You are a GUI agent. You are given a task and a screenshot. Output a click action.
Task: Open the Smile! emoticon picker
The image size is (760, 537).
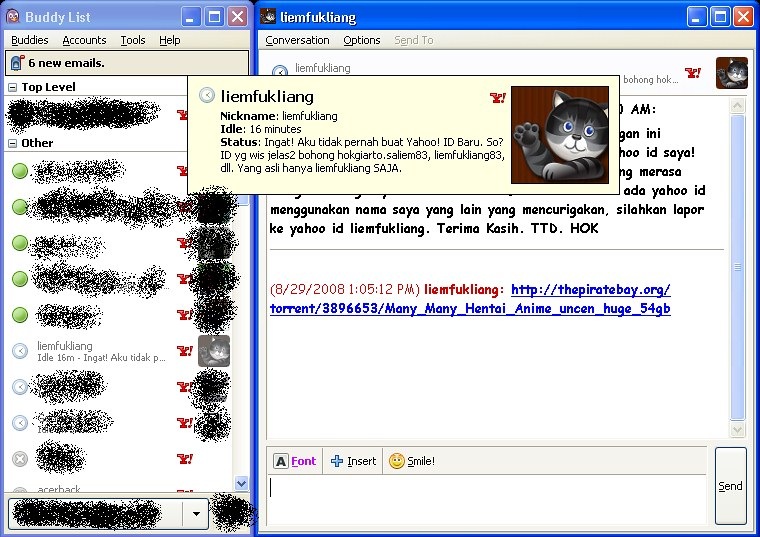tap(412, 461)
